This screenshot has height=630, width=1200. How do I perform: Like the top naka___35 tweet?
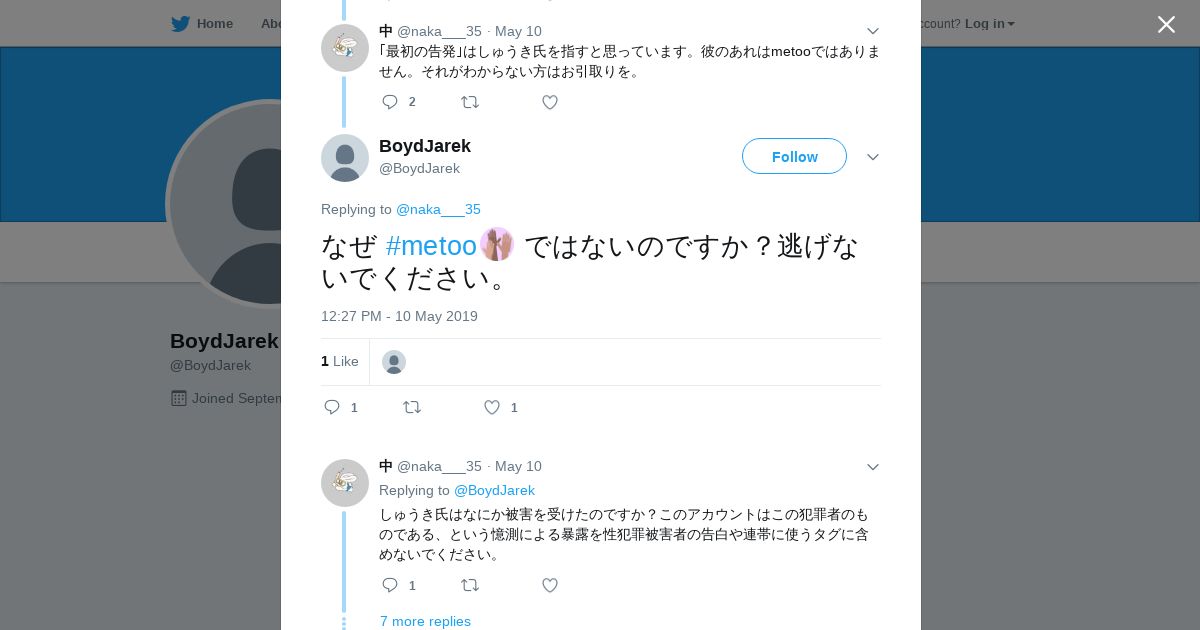click(x=550, y=102)
